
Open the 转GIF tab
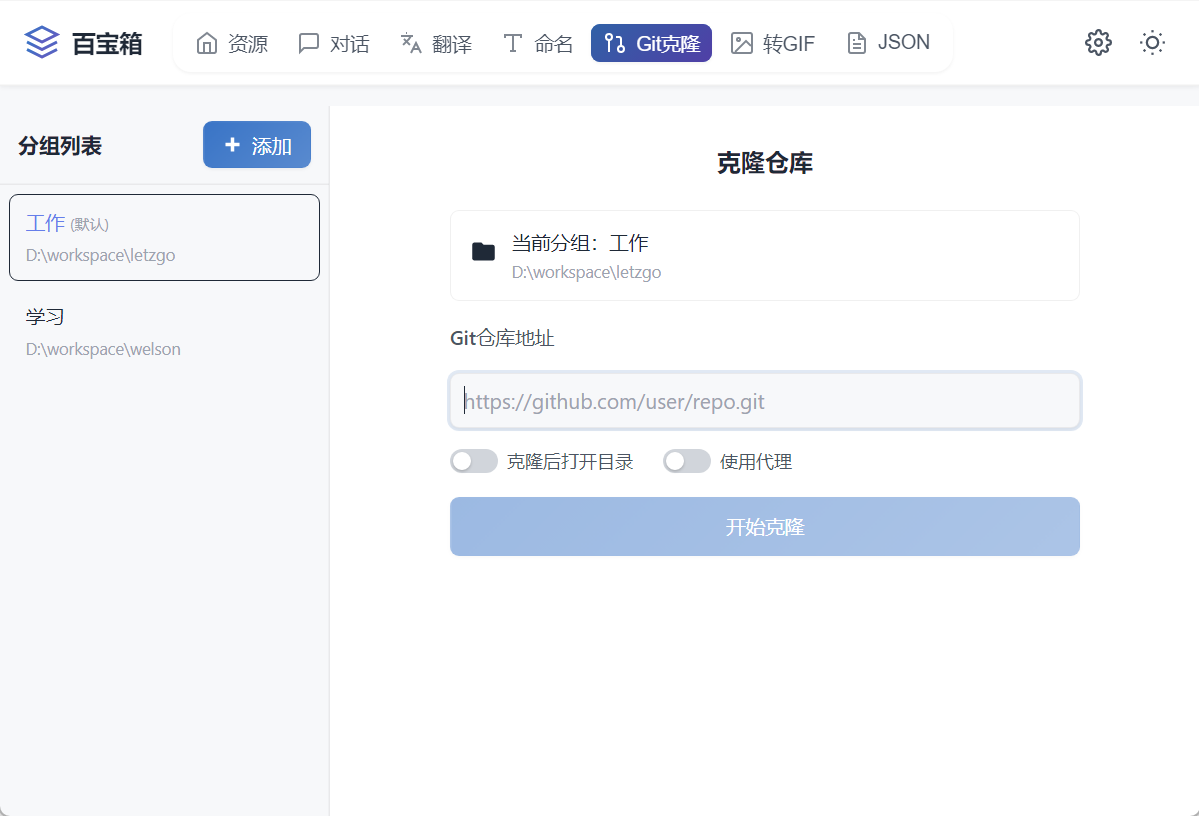tap(773, 43)
